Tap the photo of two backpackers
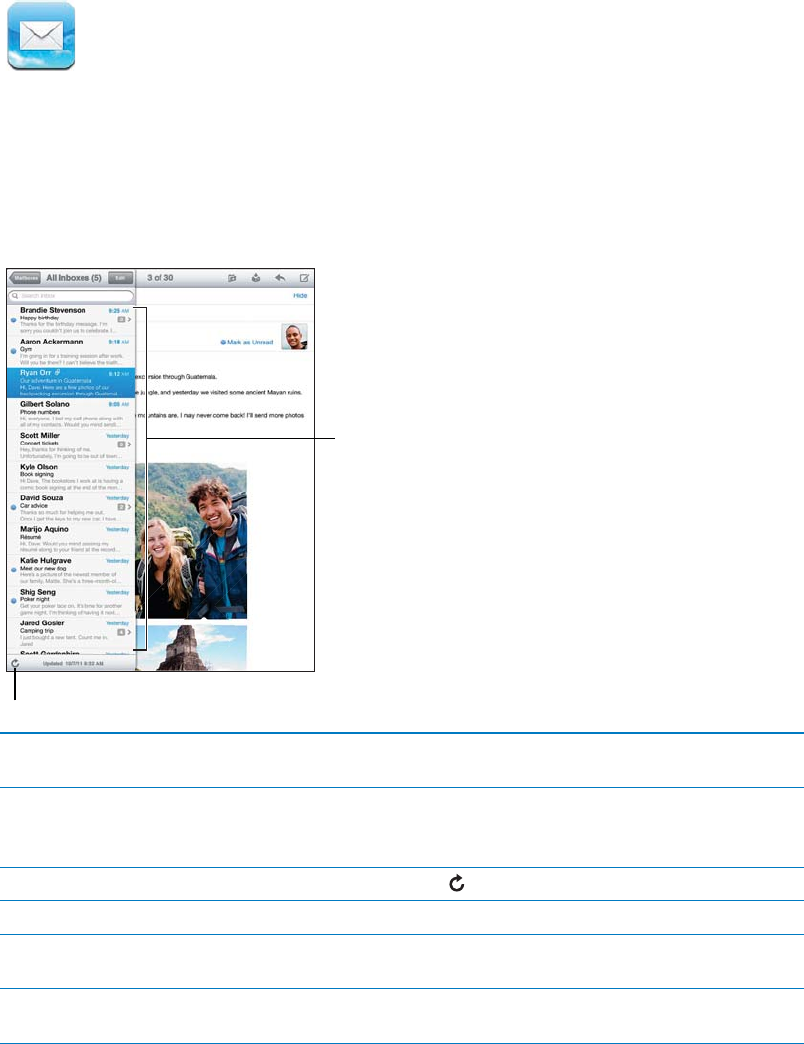Viewport: 804px width, 1044px height. coord(192,541)
